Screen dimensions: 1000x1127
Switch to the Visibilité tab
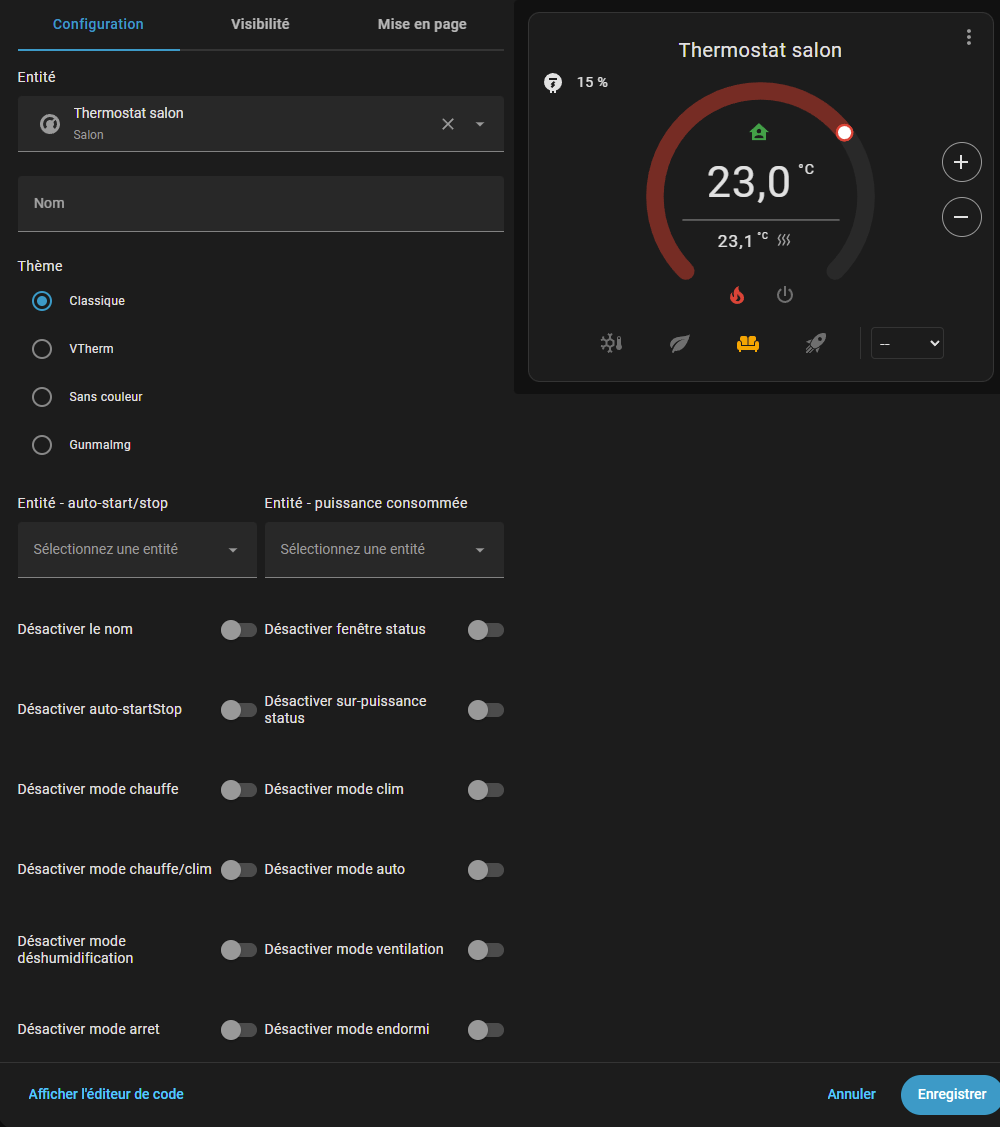[x=260, y=24]
